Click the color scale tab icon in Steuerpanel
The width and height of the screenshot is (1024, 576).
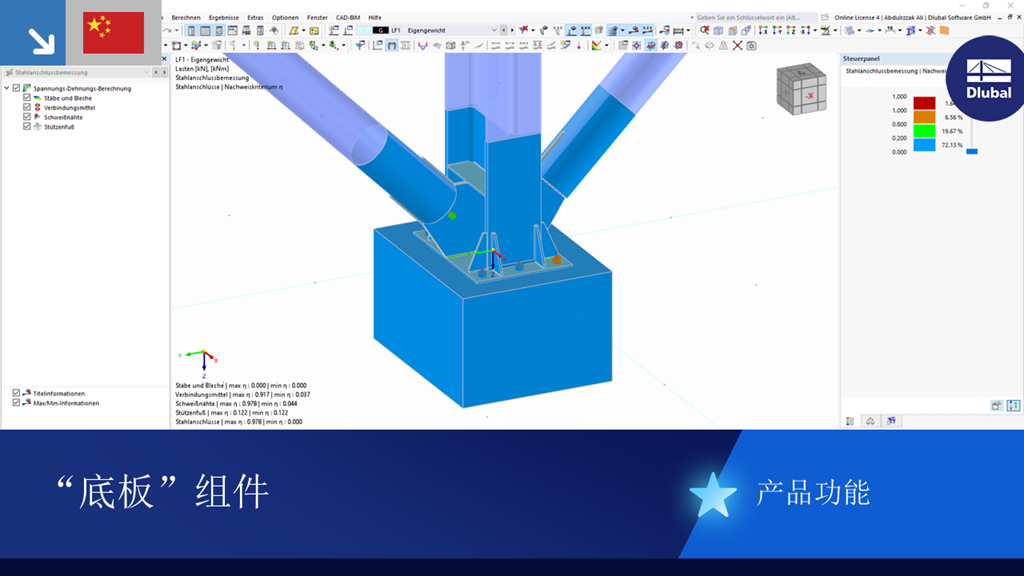[850, 421]
